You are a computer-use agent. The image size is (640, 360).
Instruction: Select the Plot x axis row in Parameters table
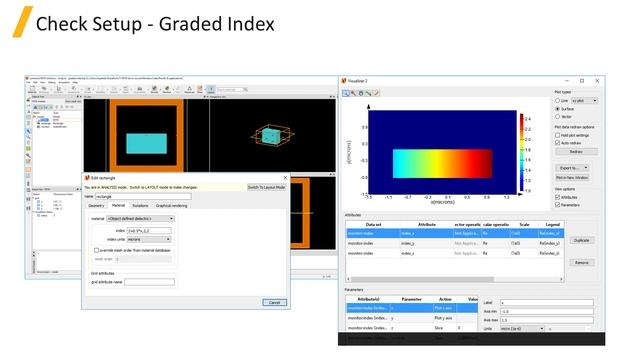pos(411,308)
